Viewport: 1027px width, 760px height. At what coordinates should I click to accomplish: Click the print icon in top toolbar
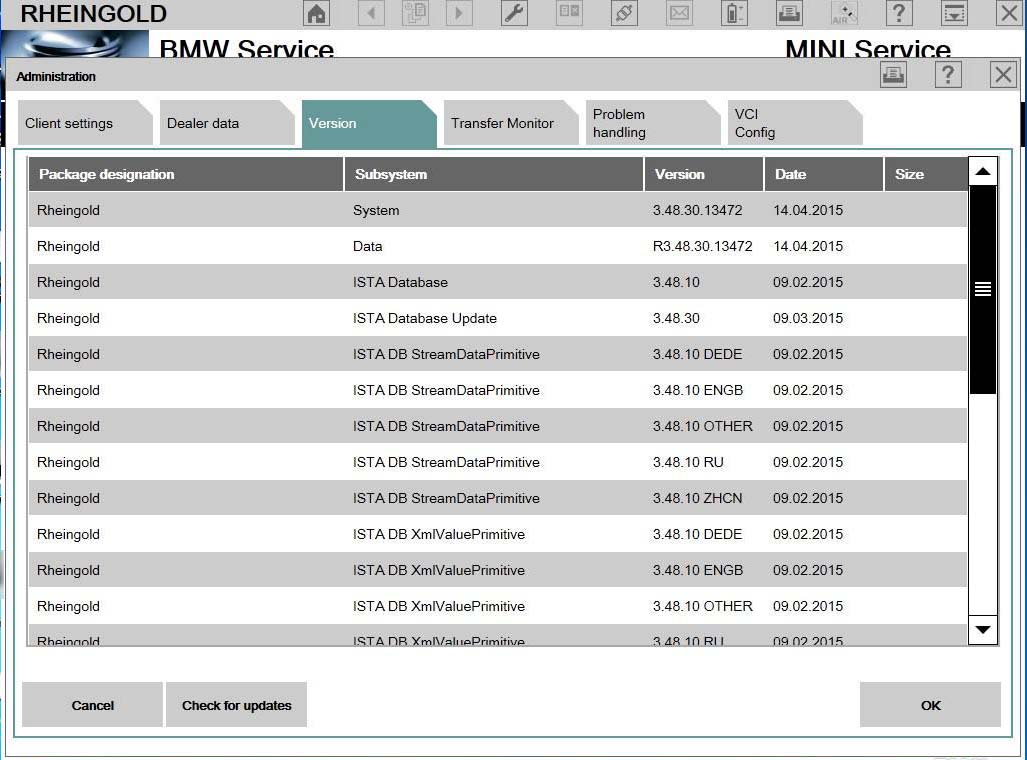[789, 13]
